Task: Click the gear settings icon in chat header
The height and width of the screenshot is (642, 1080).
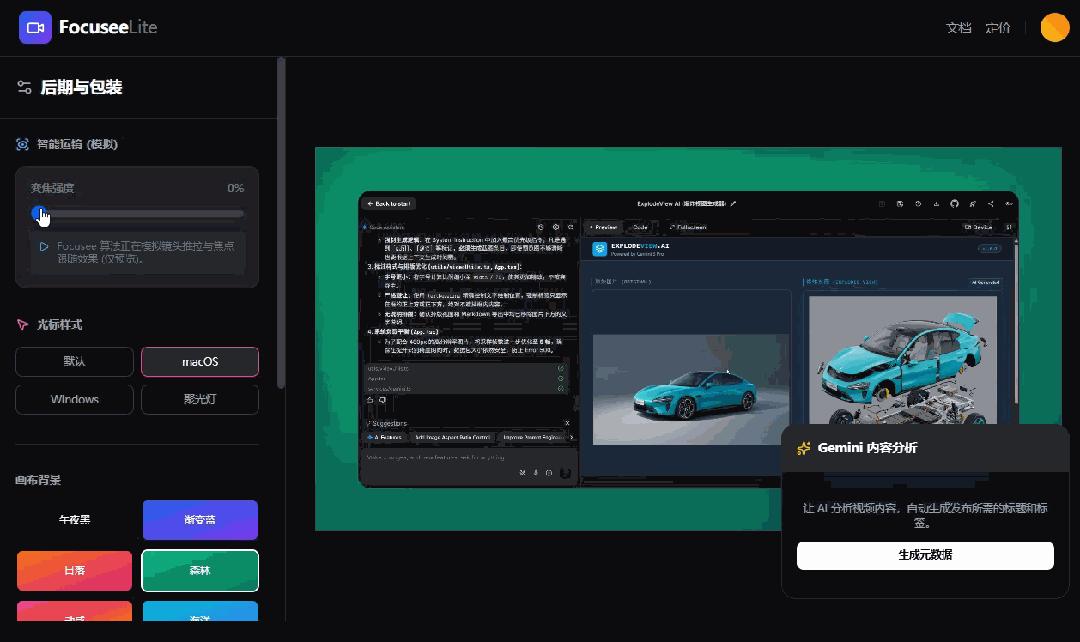Action: (556, 227)
